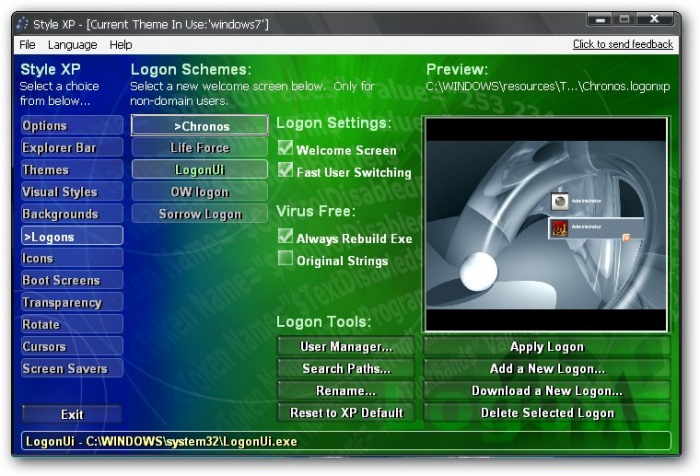Choose the Life Force logon scheme
This screenshot has width=700, height=476.
(200, 148)
